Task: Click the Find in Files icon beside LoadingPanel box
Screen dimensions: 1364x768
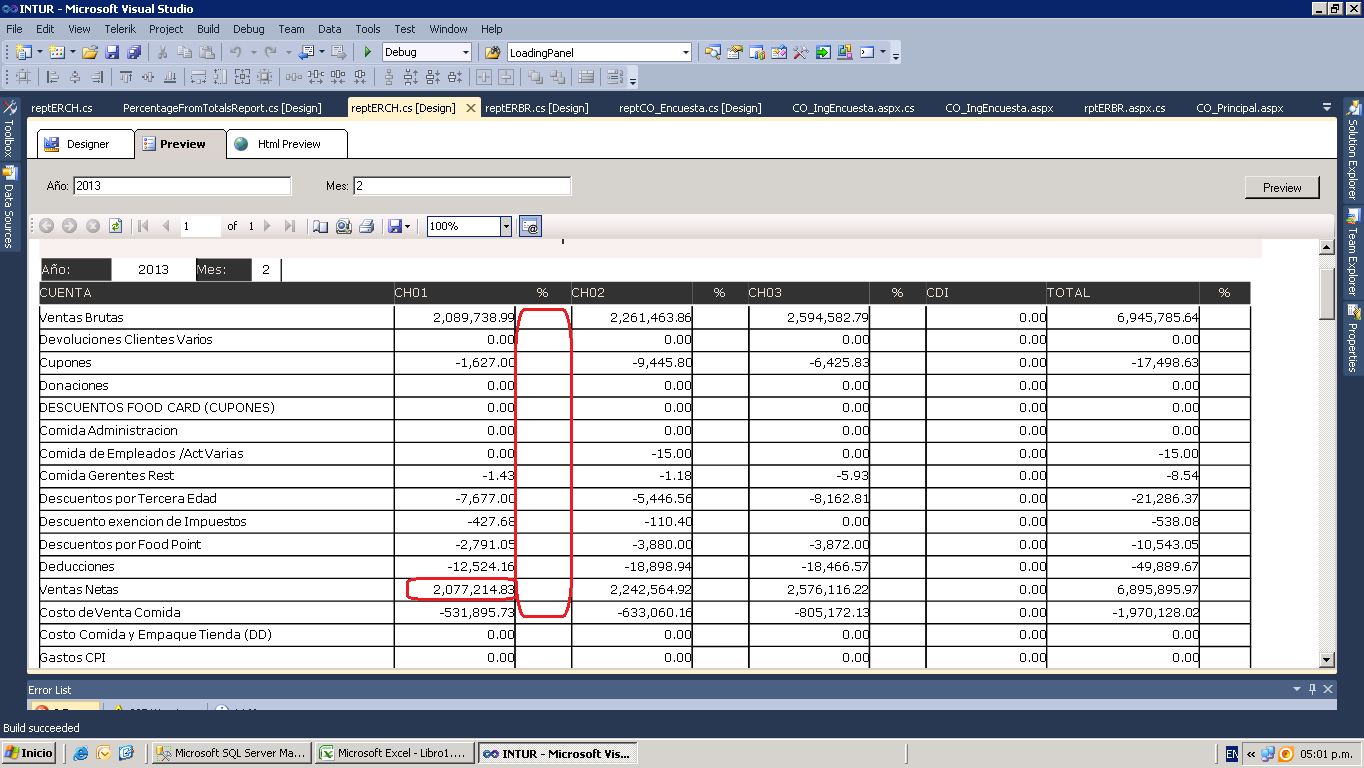Action: tap(492, 52)
